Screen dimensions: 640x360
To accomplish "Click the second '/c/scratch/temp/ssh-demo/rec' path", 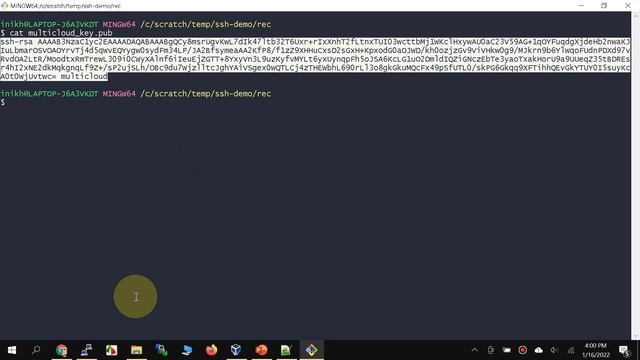I will [205, 93].
